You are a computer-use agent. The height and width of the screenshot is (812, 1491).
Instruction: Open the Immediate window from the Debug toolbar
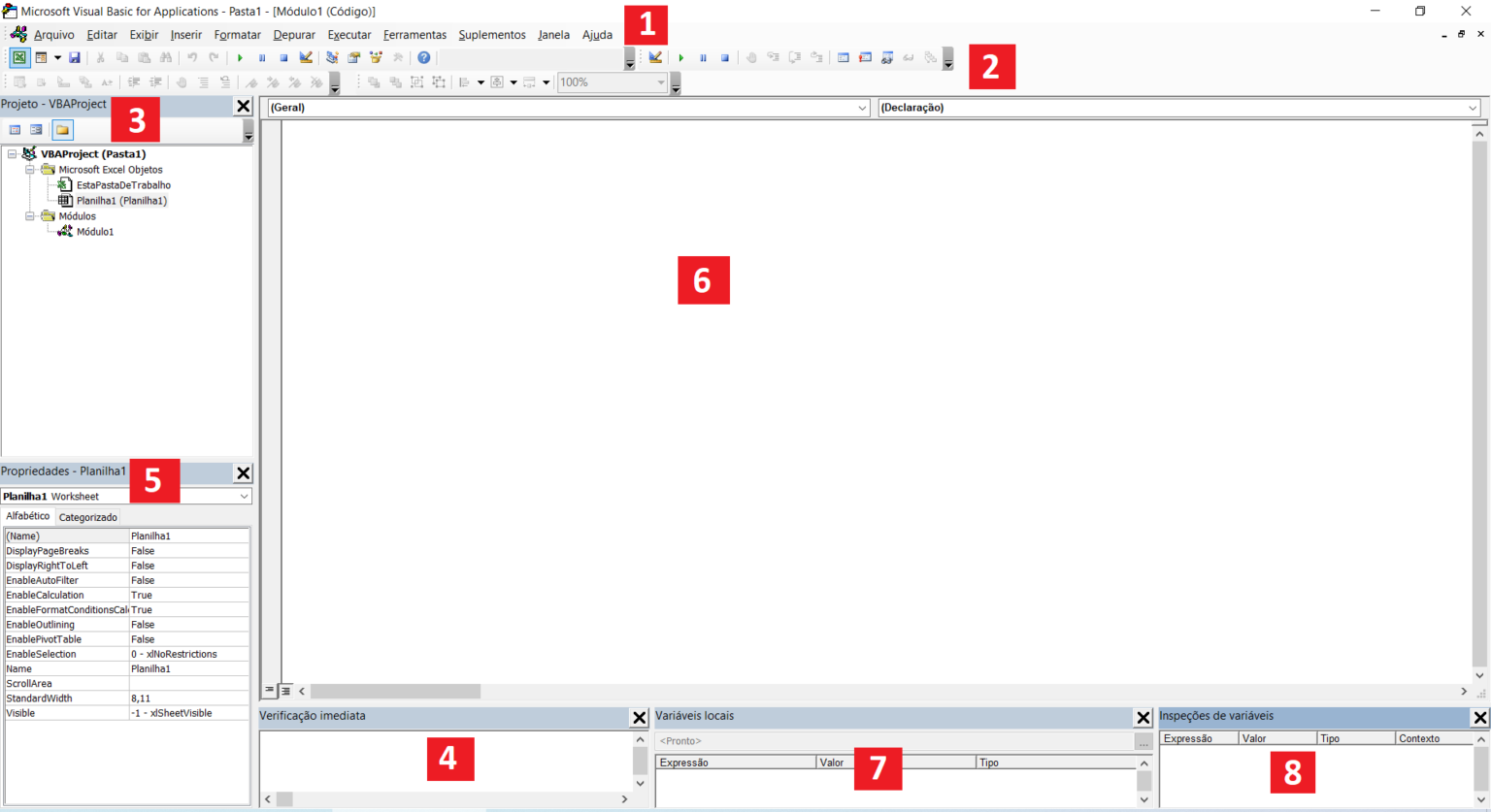point(865,58)
